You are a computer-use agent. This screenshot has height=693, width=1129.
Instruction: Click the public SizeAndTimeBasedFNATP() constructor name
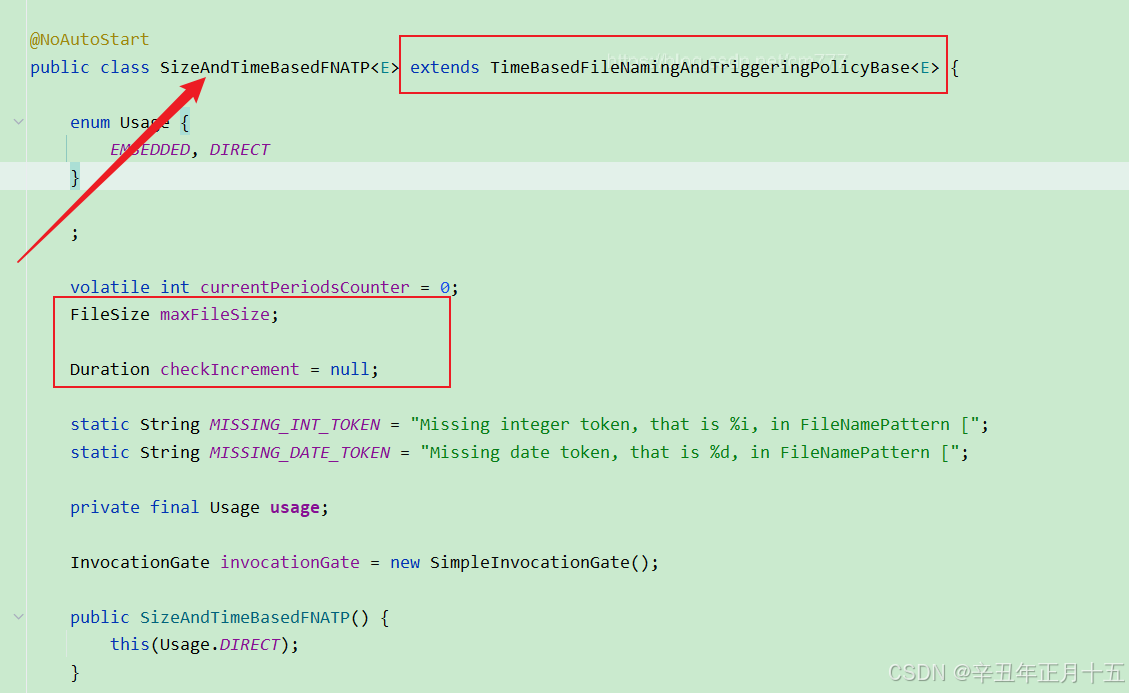click(x=244, y=617)
